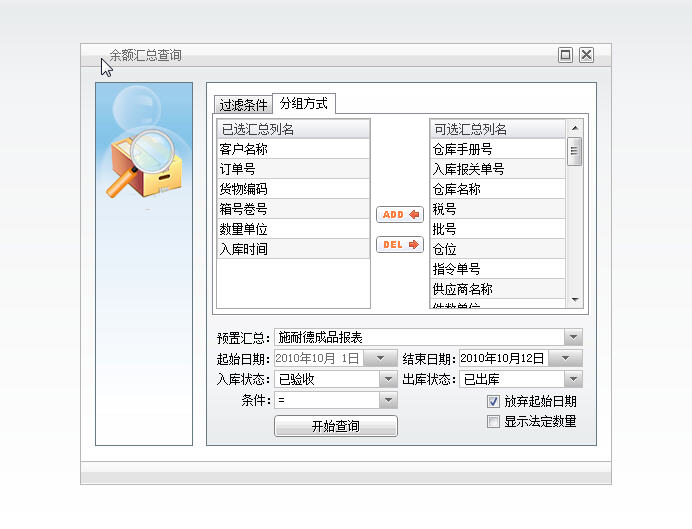Open the 起始日期 date picker
The height and width of the screenshot is (529, 692).
click(380, 359)
